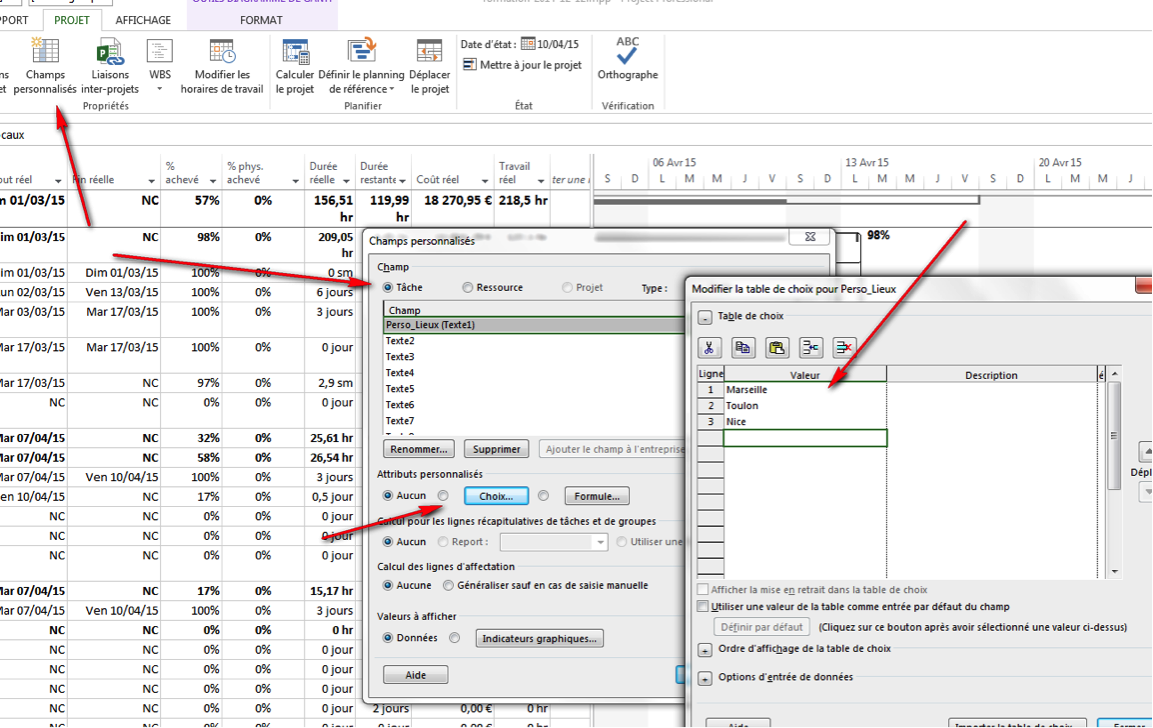Click the Formule... button
This screenshot has width=1153, height=728.
point(596,496)
